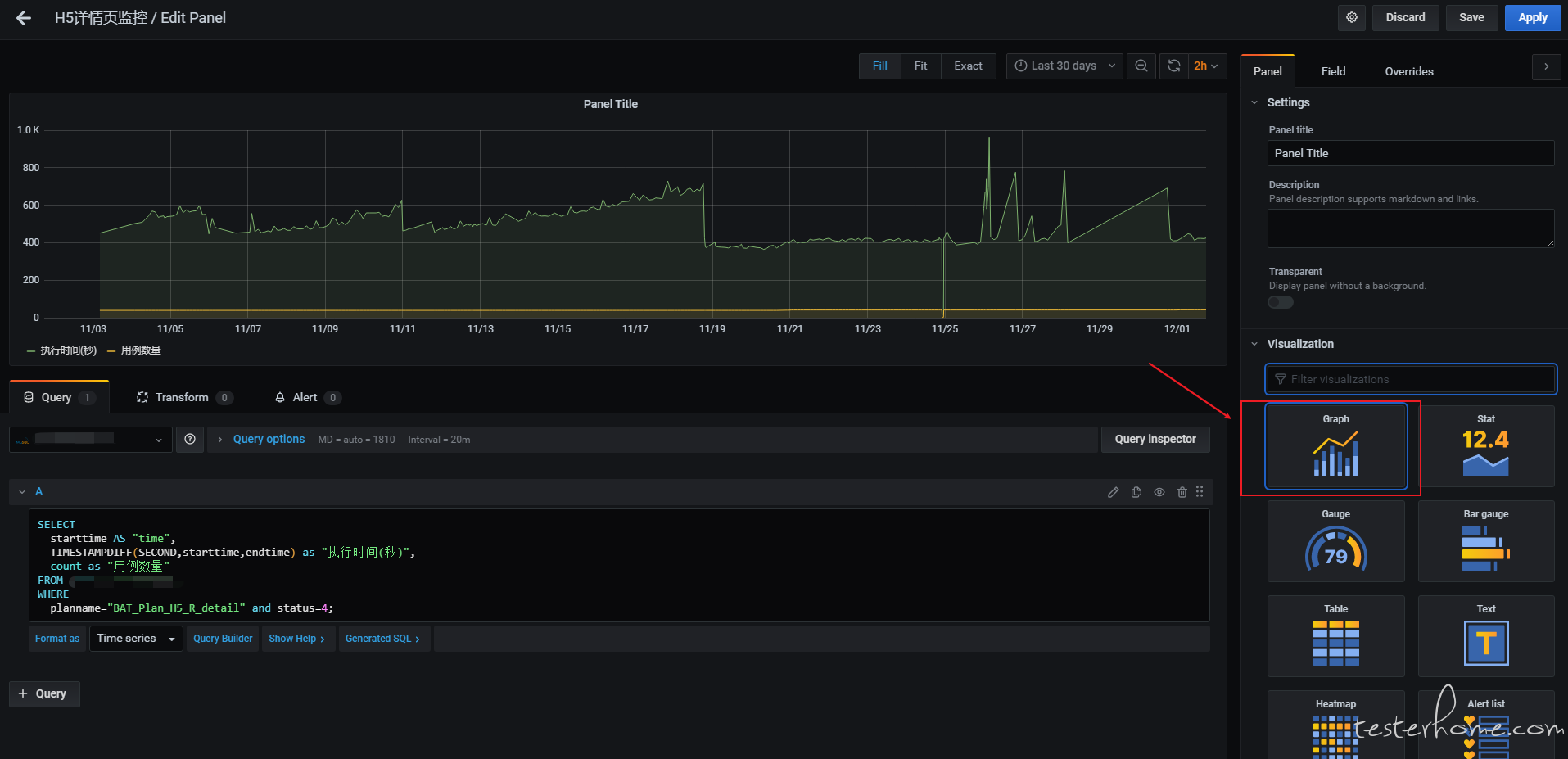
Task: Open the Alert tab
Action: 307,397
